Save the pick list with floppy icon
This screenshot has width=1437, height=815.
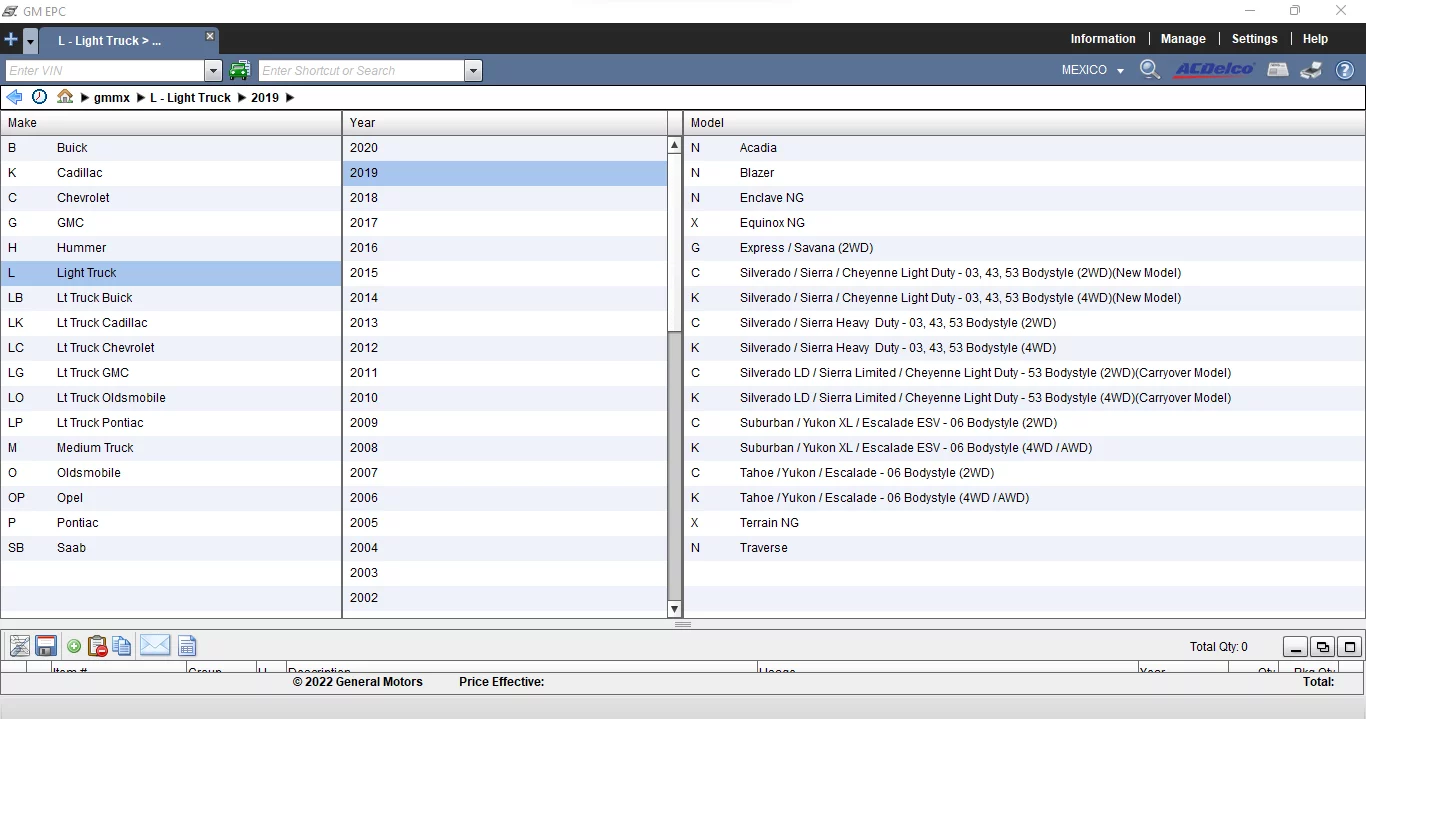point(46,646)
